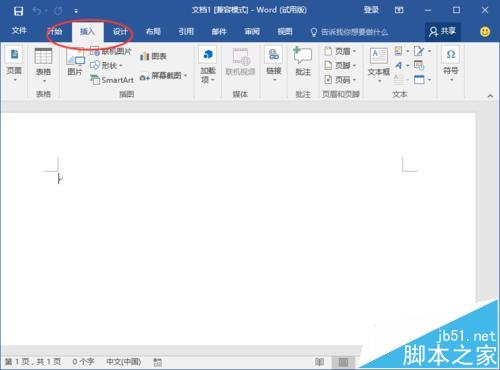This screenshot has width=500, height=370.
Task: Switch to the 设计 (Design) tab
Action: 120,32
